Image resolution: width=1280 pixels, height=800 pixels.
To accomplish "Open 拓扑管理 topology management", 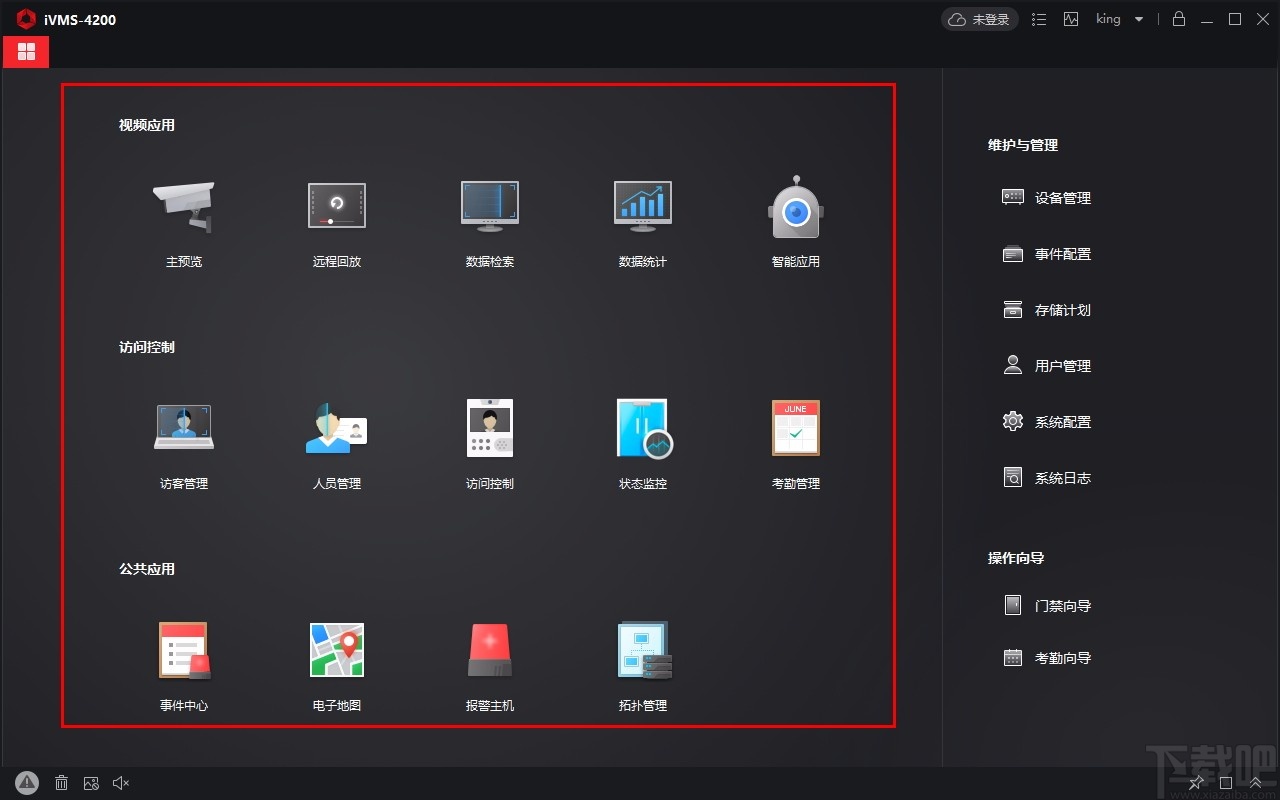I will tap(642, 658).
